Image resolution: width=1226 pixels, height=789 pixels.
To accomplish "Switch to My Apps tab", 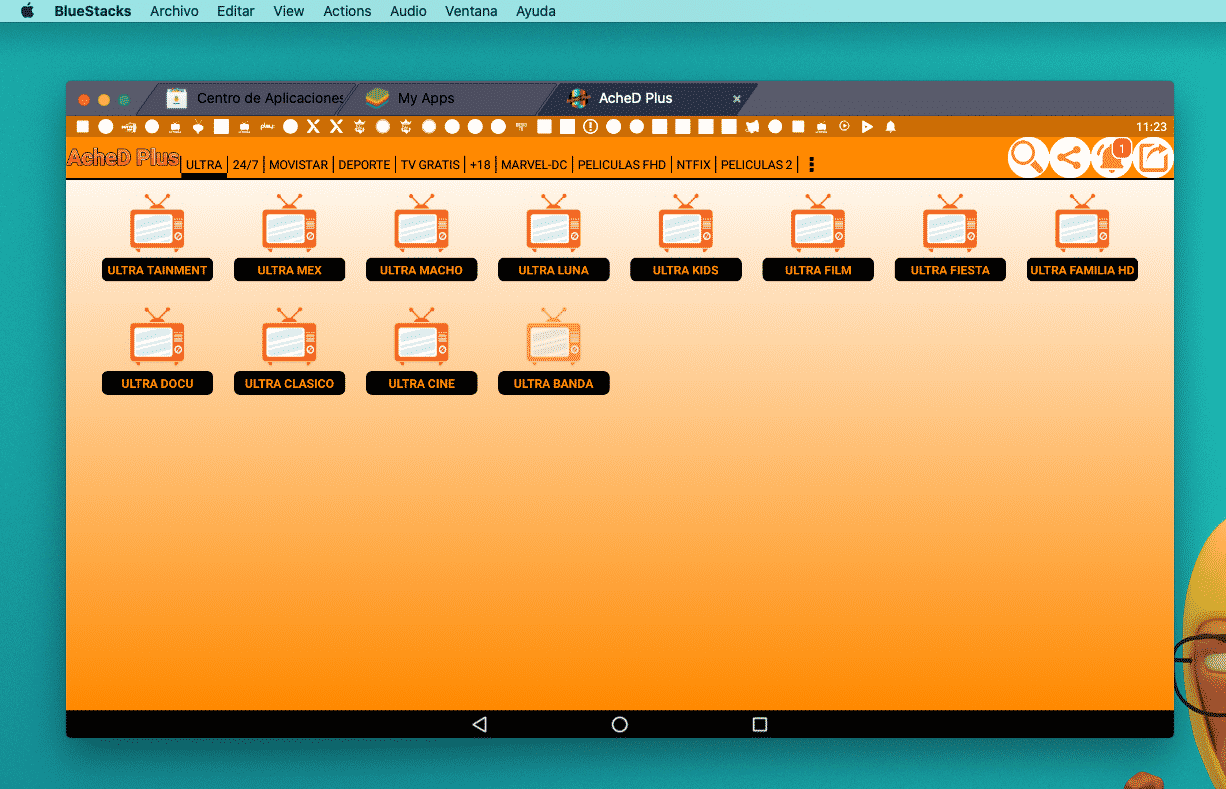I will (x=425, y=98).
